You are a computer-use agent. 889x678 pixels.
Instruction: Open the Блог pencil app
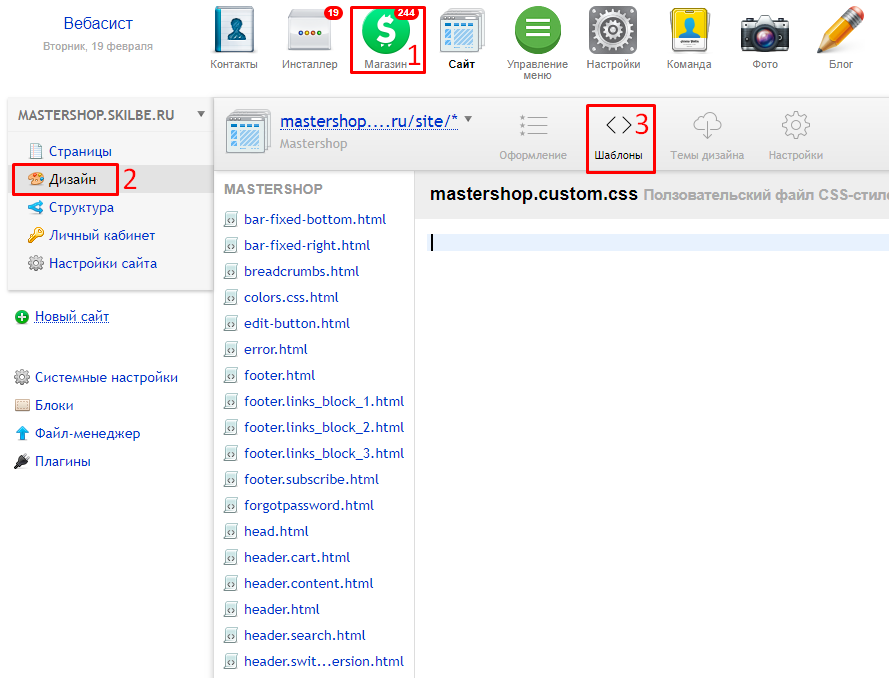pos(840,32)
